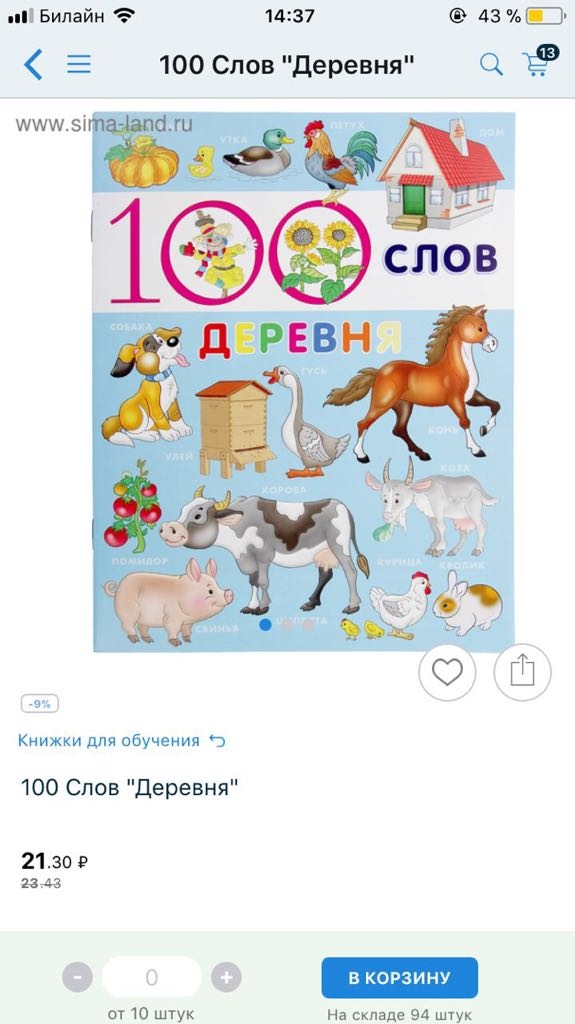
Task: Tap the 100 Слов book cover image
Action: click(x=304, y=381)
